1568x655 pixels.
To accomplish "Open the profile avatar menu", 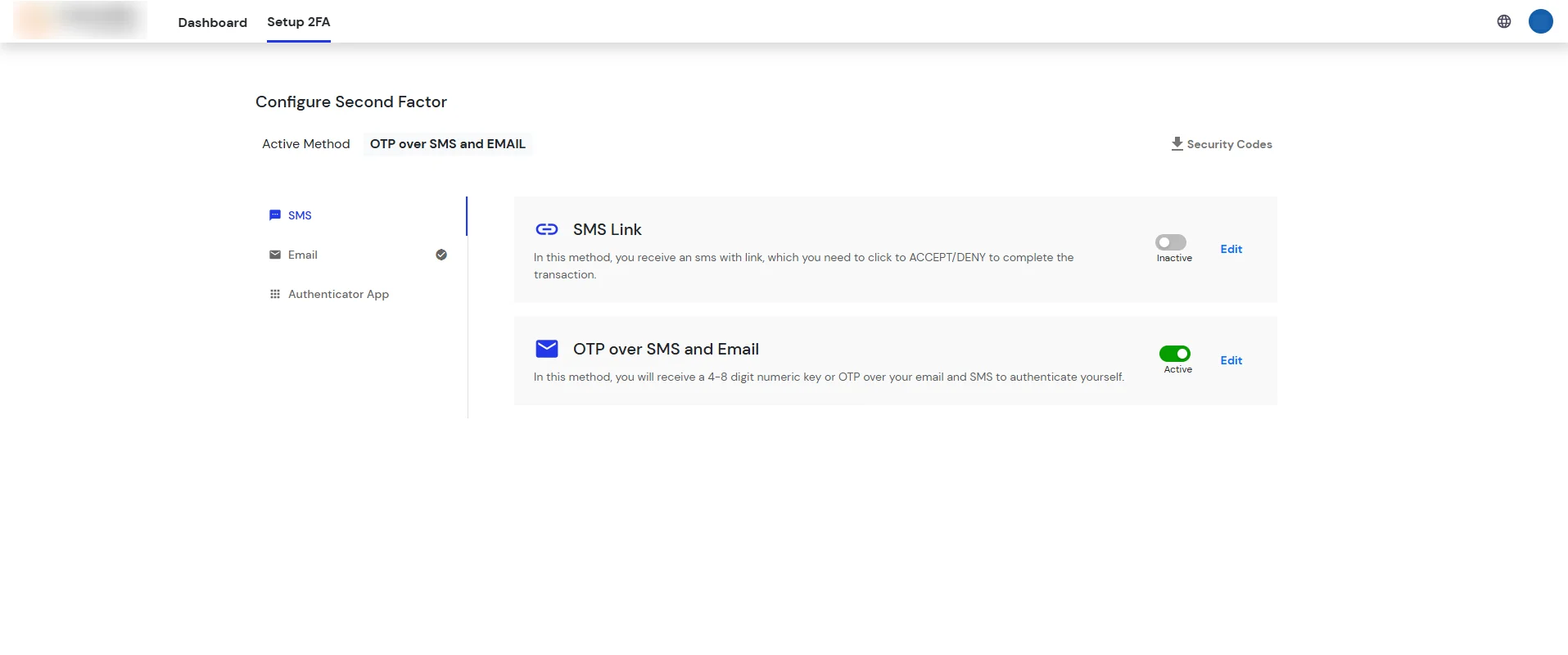I will [1541, 21].
